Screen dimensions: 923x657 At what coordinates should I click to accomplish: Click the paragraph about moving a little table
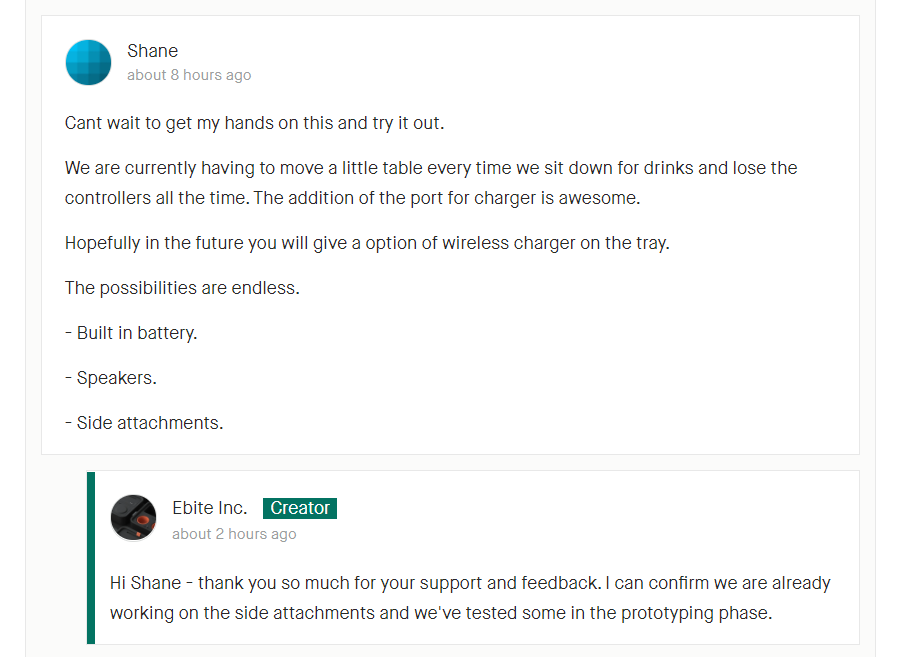pyautogui.click(x=431, y=183)
